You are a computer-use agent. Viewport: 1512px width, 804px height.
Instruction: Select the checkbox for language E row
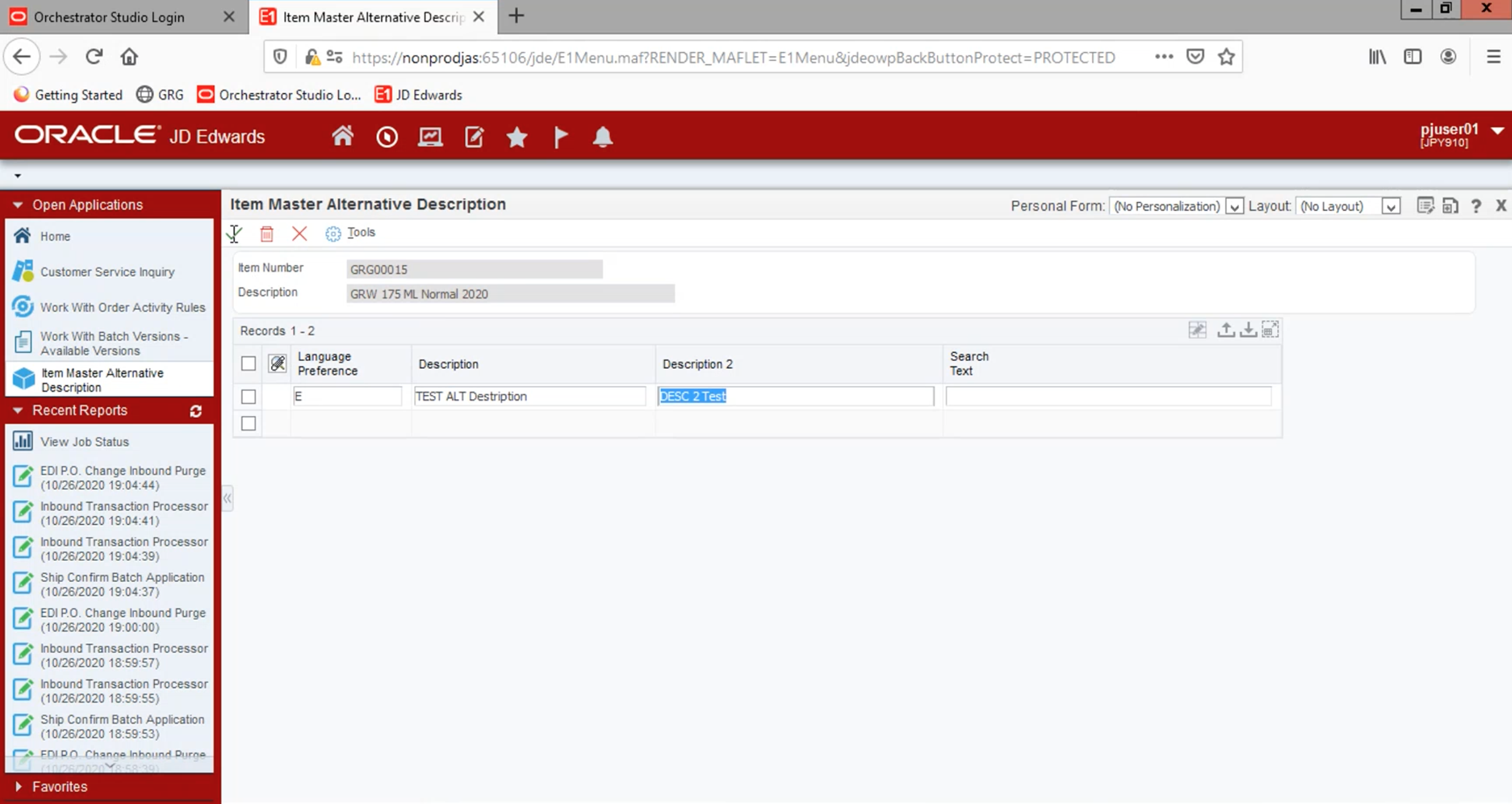coord(249,396)
